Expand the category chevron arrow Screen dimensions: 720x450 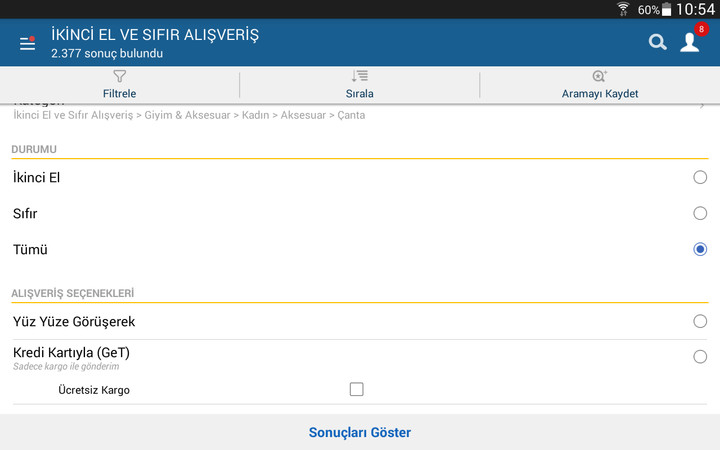pyautogui.click(x=703, y=105)
